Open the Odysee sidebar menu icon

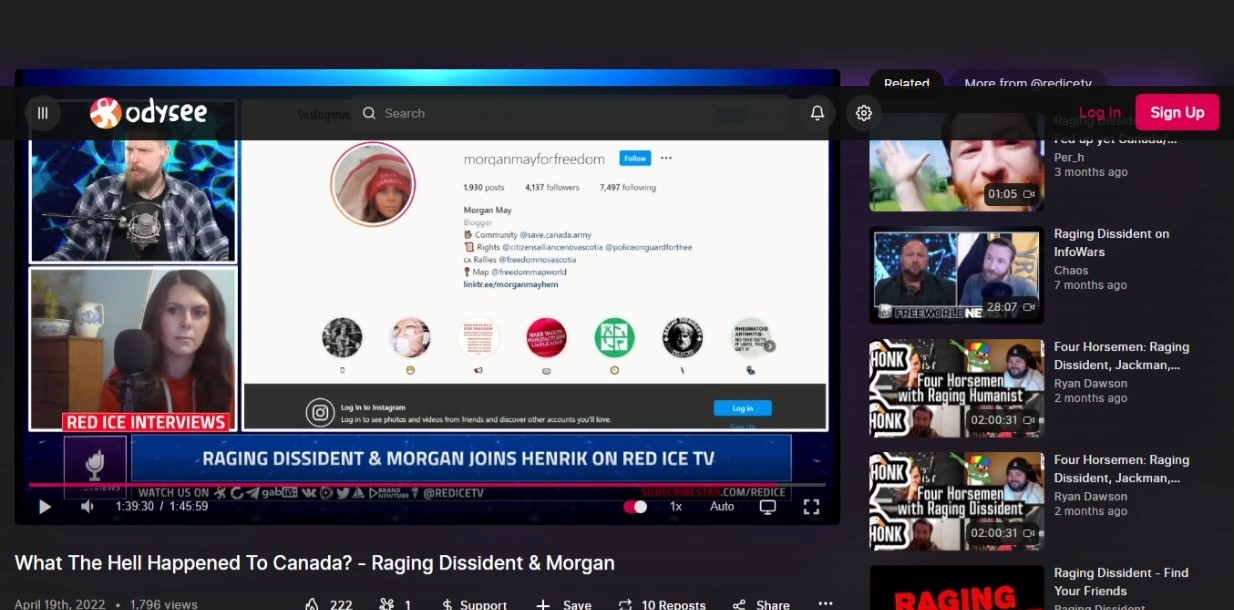(x=43, y=113)
